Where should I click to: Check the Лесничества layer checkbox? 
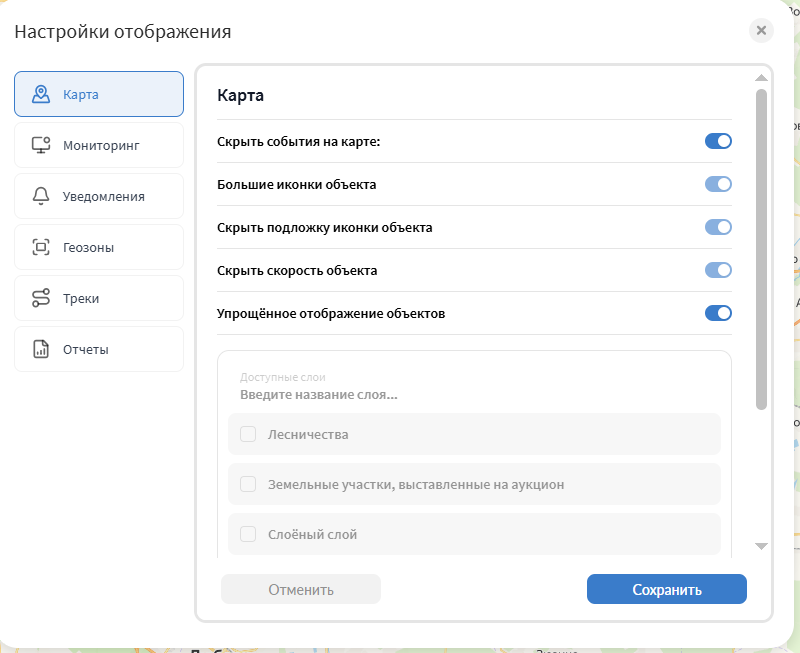pos(248,434)
